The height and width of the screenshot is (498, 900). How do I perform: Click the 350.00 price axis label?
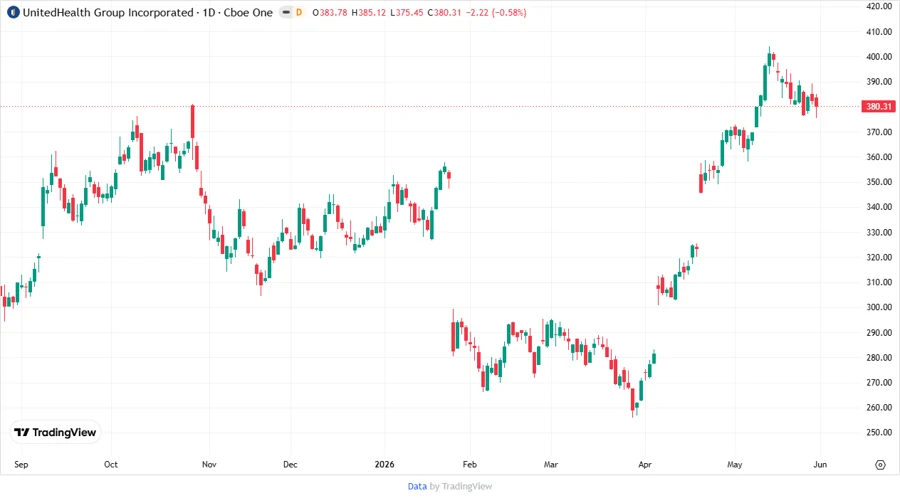tap(879, 182)
